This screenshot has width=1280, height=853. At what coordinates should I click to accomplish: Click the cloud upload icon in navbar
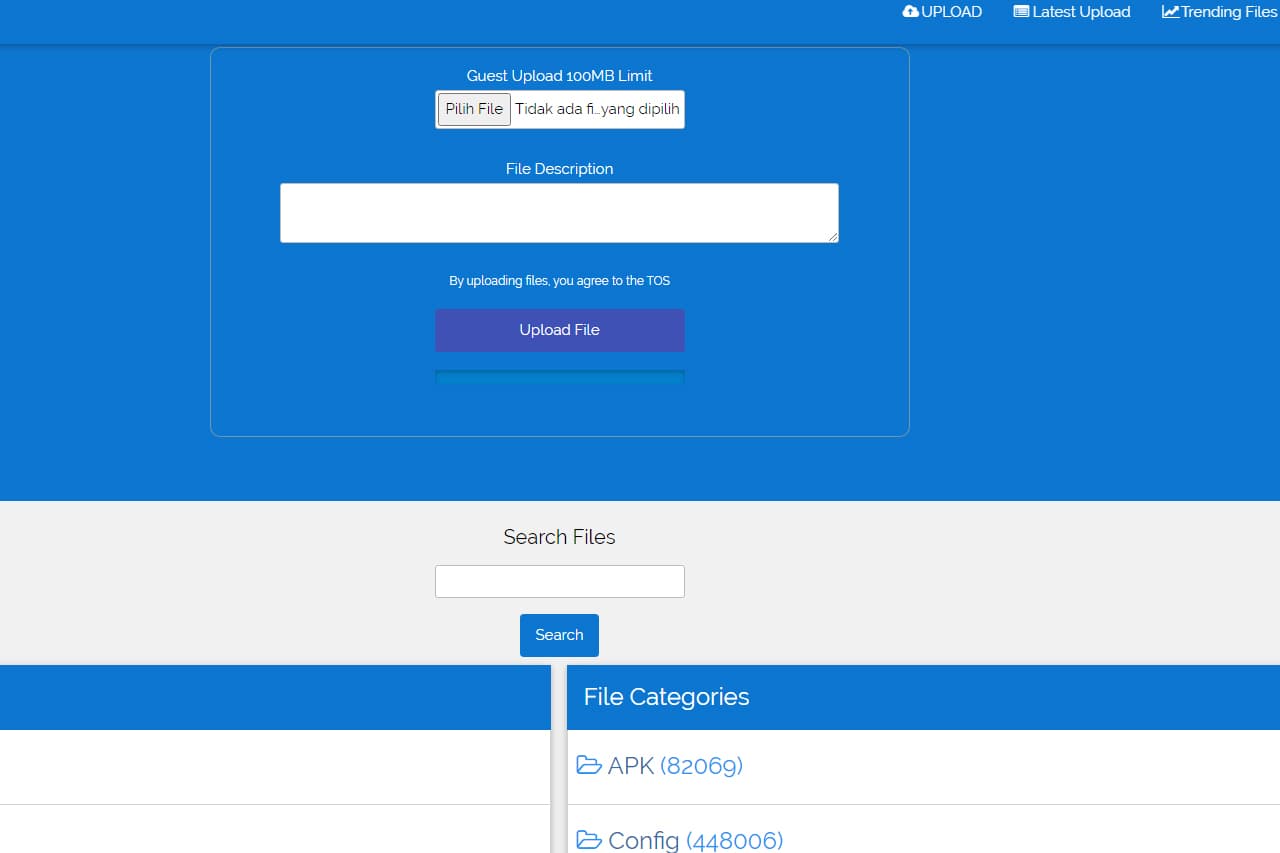coord(910,12)
